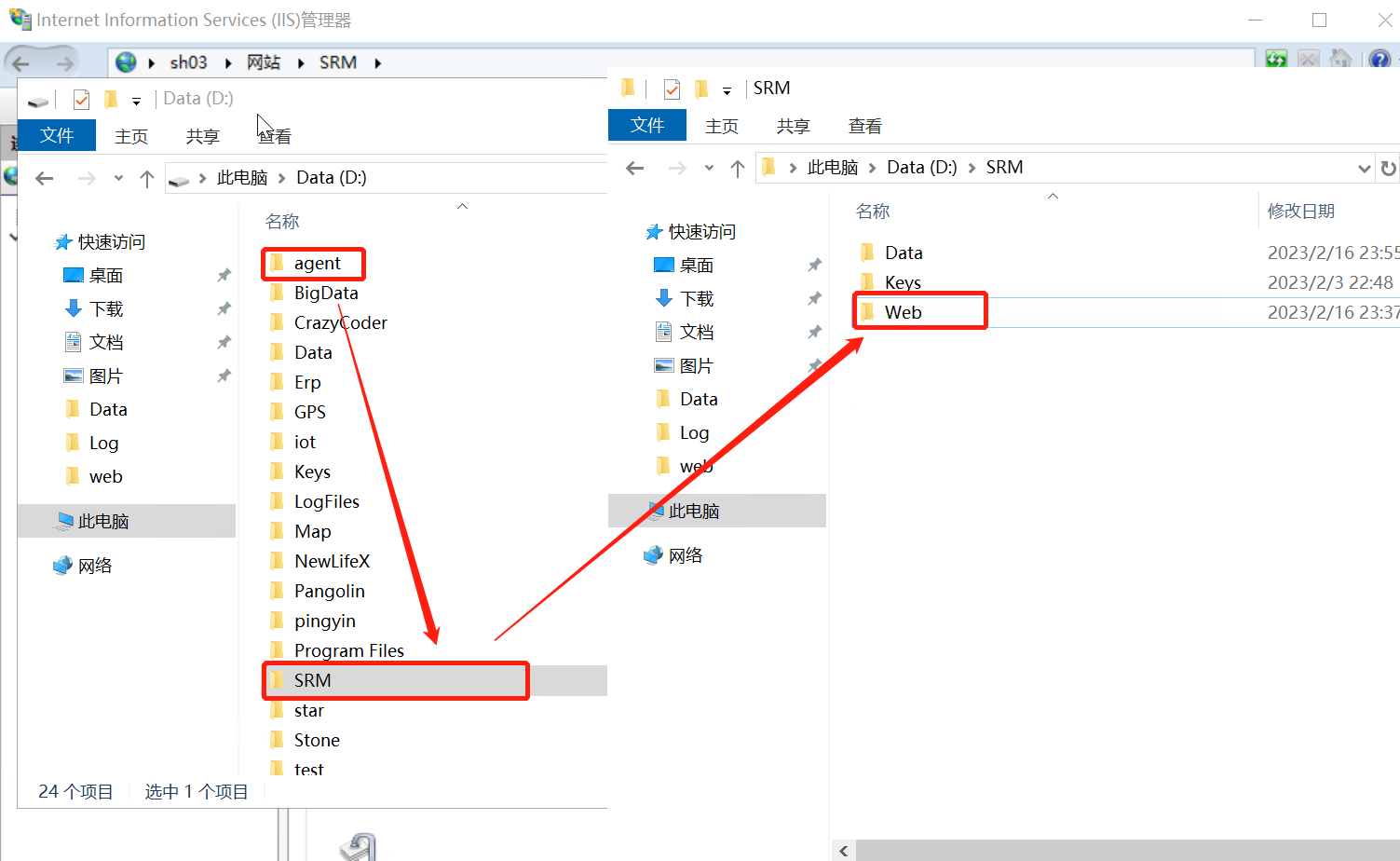The image size is (1400, 861).
Task: Open the 共享 tab in SRM window
Action: coord(793,127)
